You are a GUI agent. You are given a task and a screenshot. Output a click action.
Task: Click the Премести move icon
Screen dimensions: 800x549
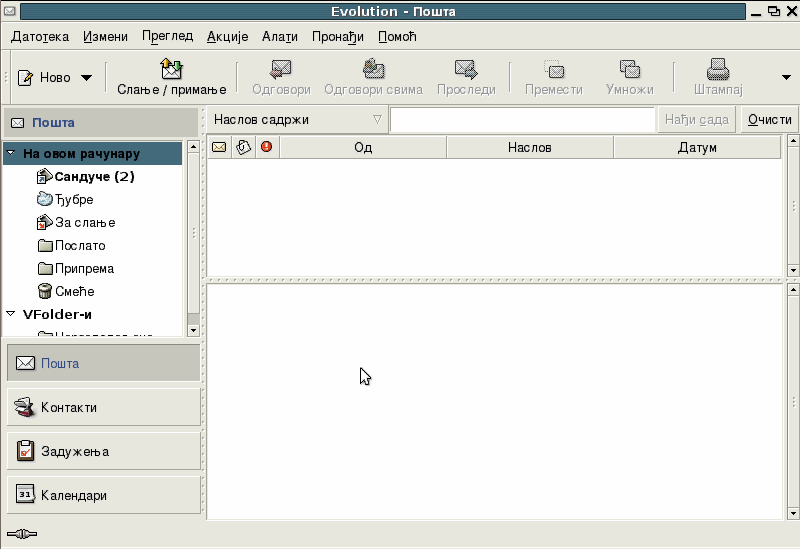pos(554,69)
